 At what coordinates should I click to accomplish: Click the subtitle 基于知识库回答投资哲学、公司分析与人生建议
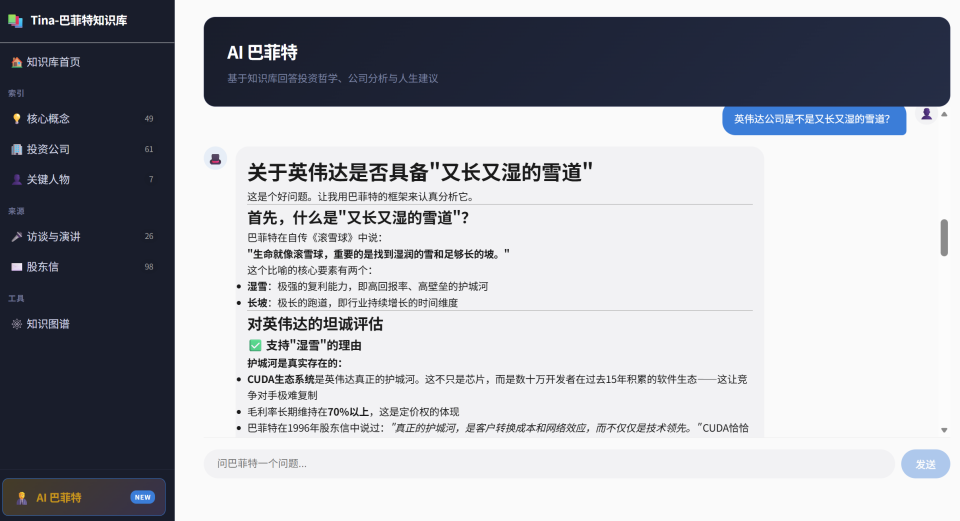point(332,78)
